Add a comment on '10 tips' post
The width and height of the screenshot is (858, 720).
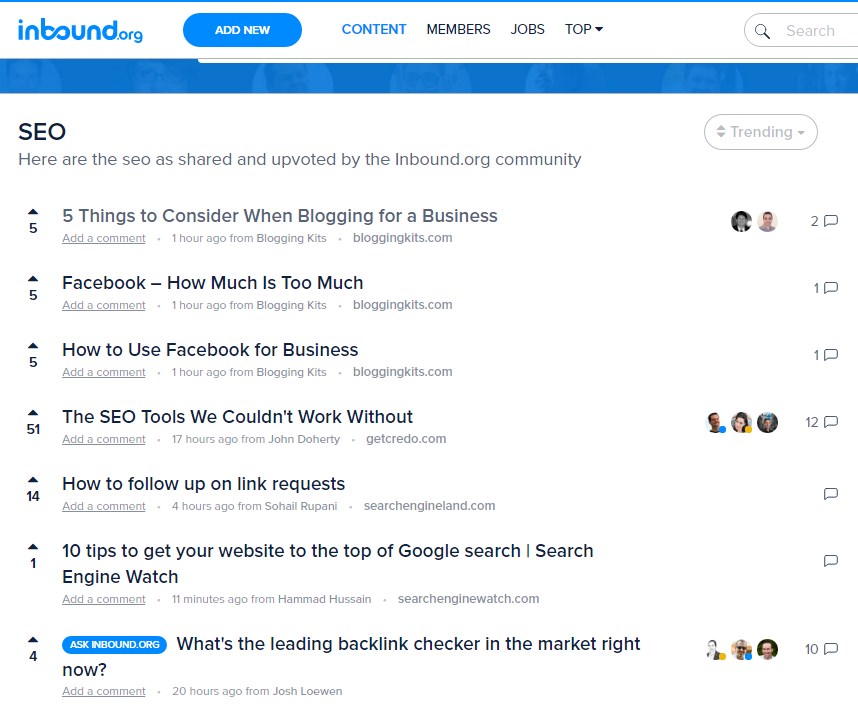[103, 600]
